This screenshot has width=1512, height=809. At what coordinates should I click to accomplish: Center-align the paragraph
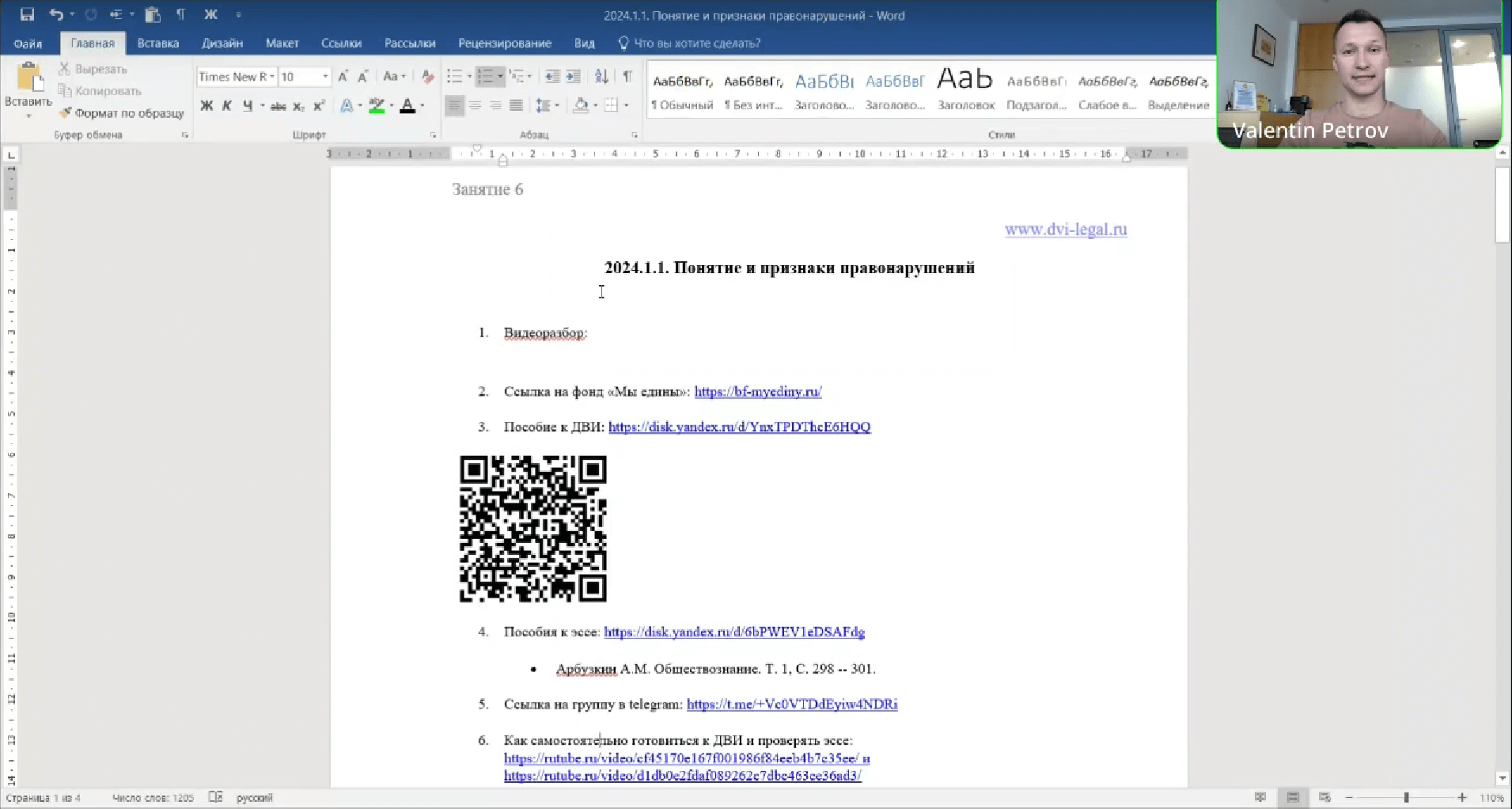click(475, 105)
